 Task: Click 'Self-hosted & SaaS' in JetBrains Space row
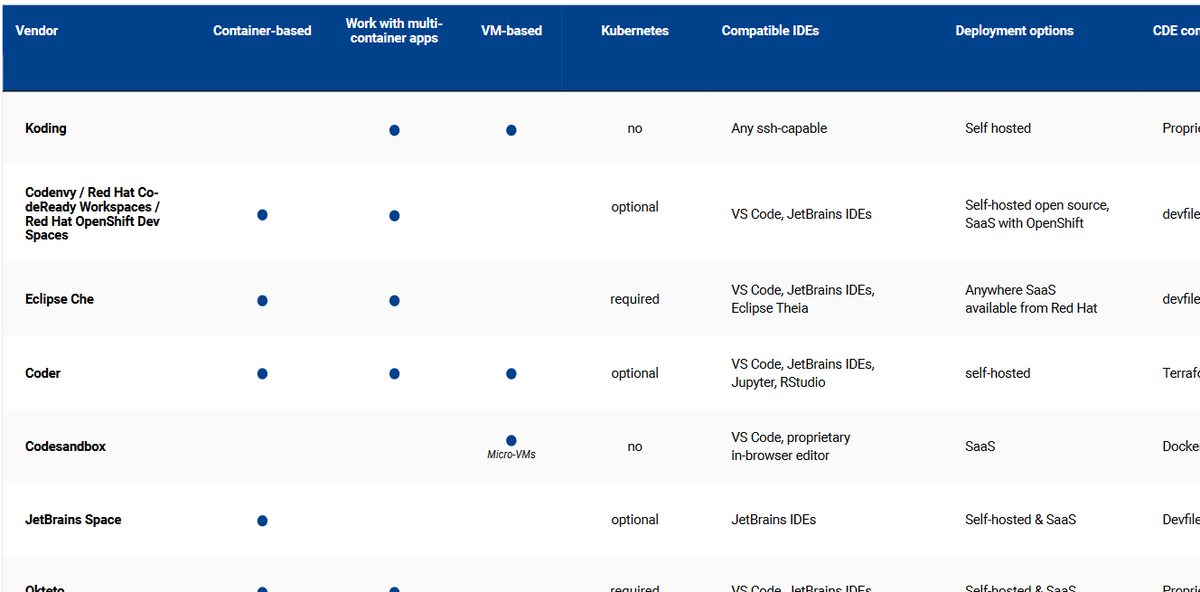[x=1021, y=520]
